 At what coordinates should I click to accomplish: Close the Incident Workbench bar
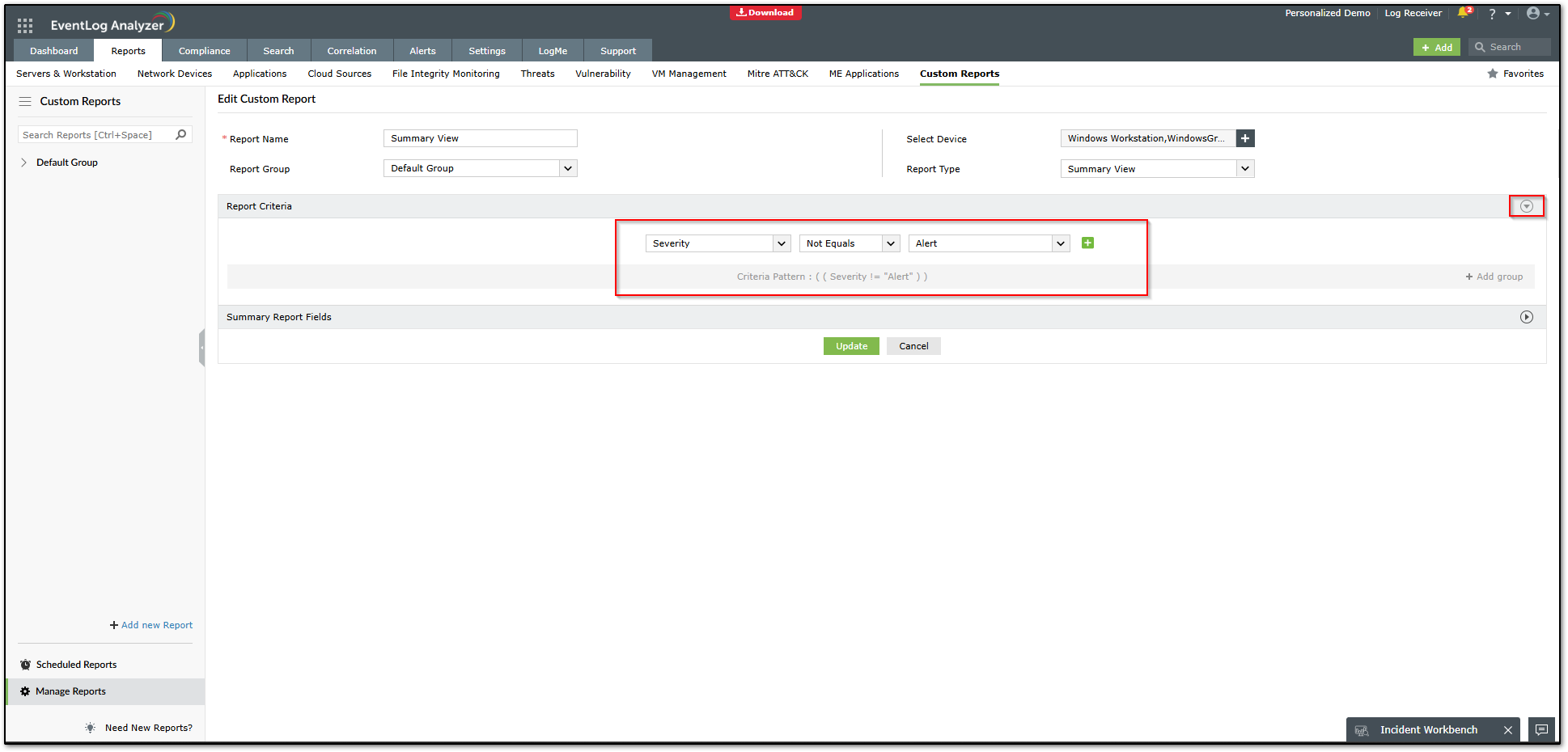coord(1508,730)
